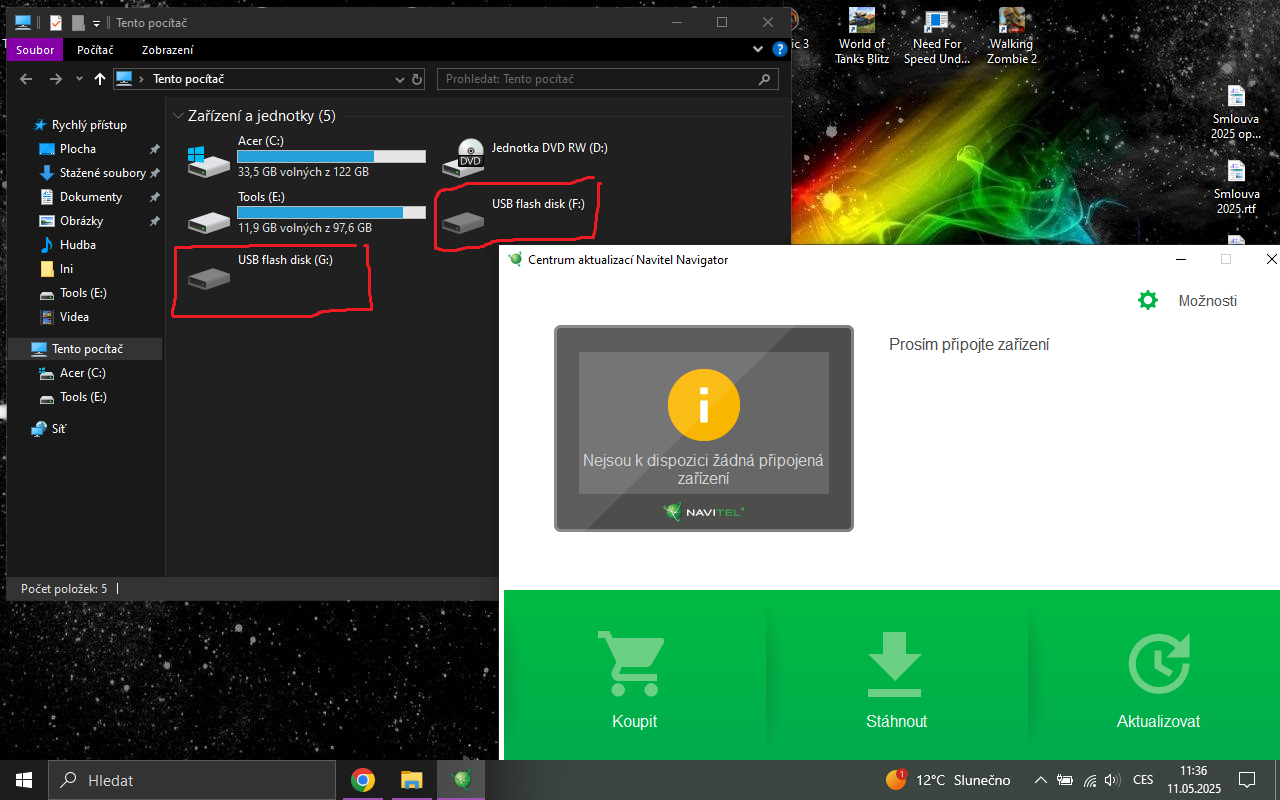This screenshot has height=800, width=1280.
Task: Open the World of Tanks Blitz shortcut
Action: (x=862, y=36)
